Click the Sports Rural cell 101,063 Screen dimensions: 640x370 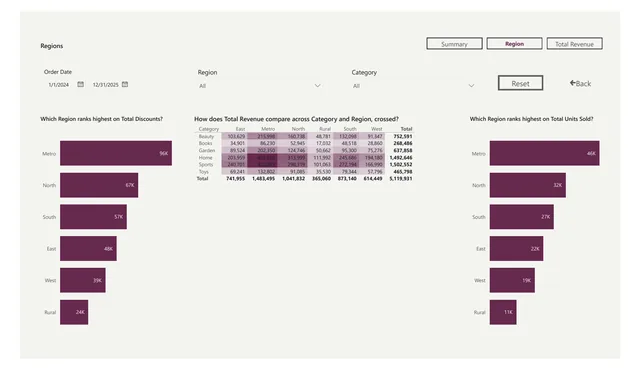coord(322,164)
